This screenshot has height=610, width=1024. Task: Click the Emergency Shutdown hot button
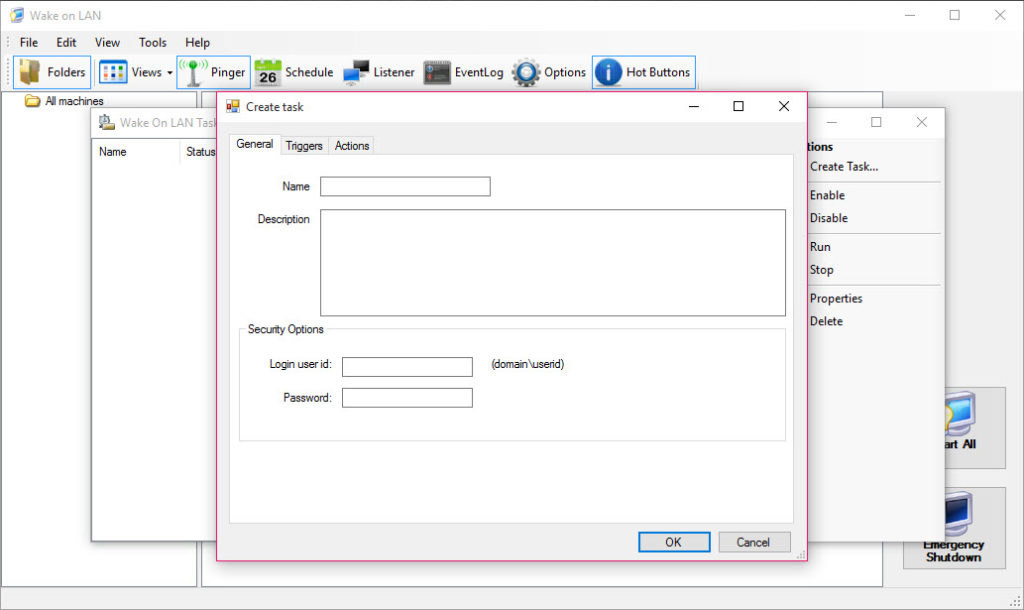click(x=954, y=528)
